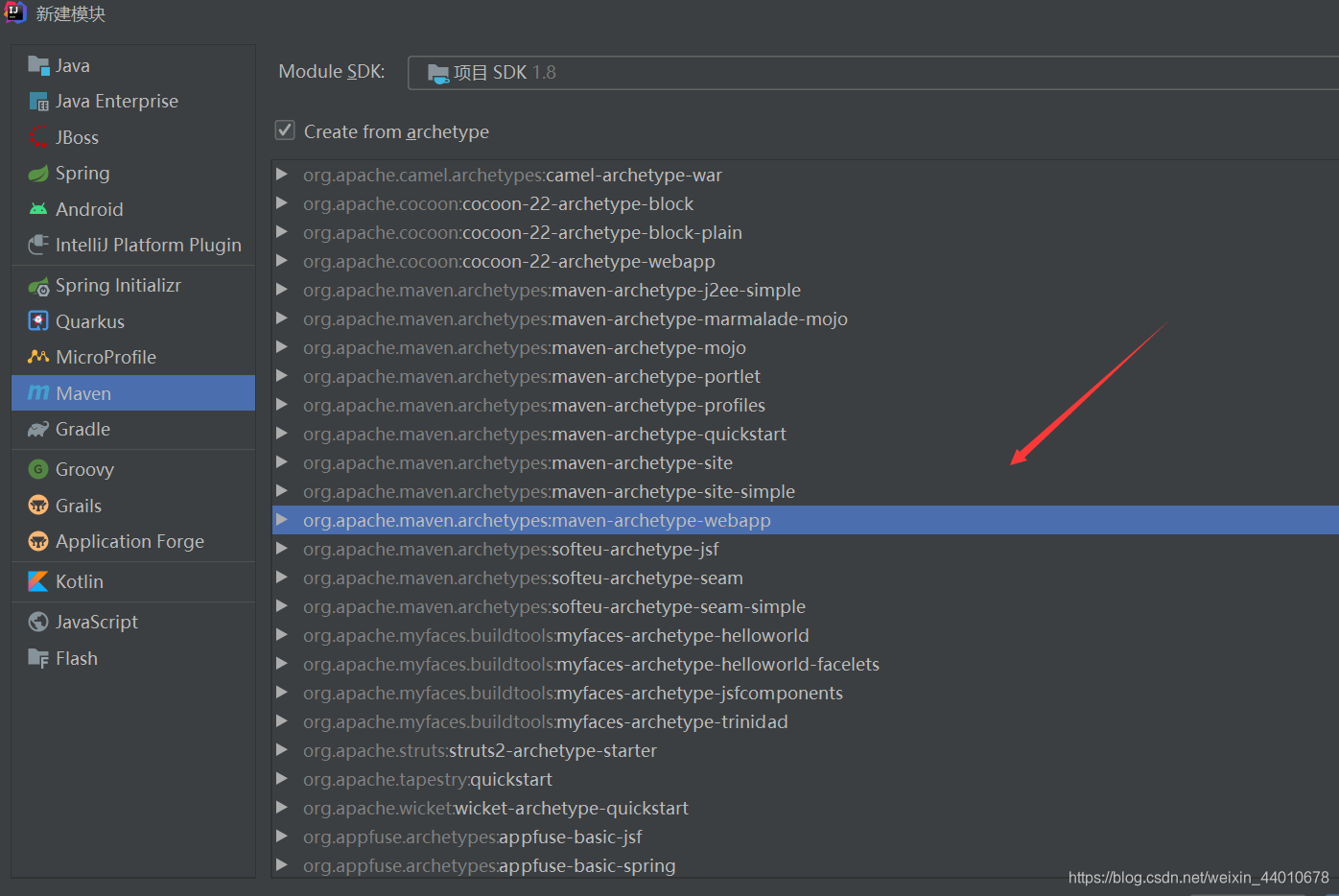This screenshot has height=896, width=1339.
Task: Pick the Spring leaf icon
Action: tap(38, 174)
